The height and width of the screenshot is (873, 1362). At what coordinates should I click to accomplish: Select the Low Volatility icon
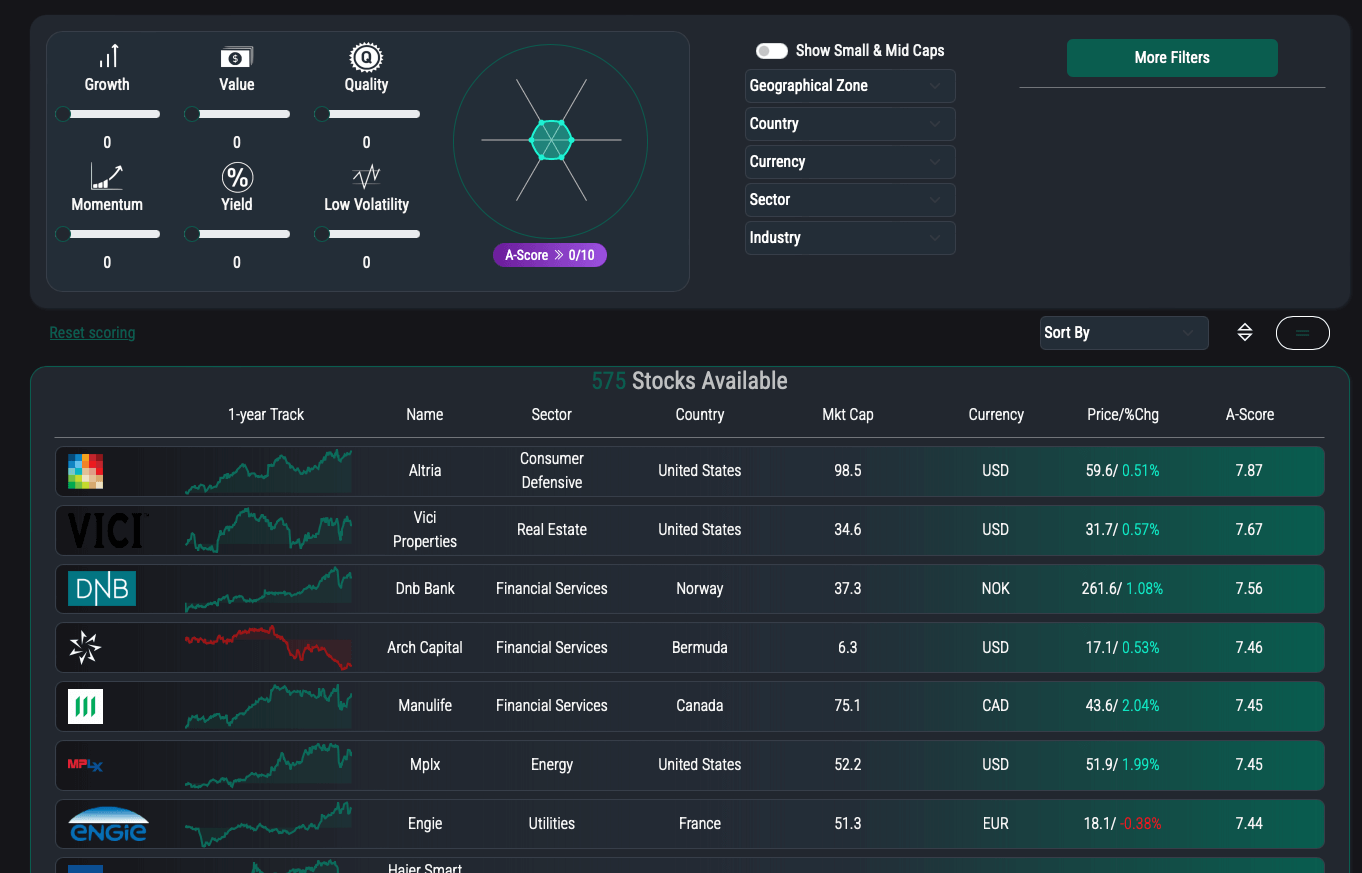pos(366,178)
